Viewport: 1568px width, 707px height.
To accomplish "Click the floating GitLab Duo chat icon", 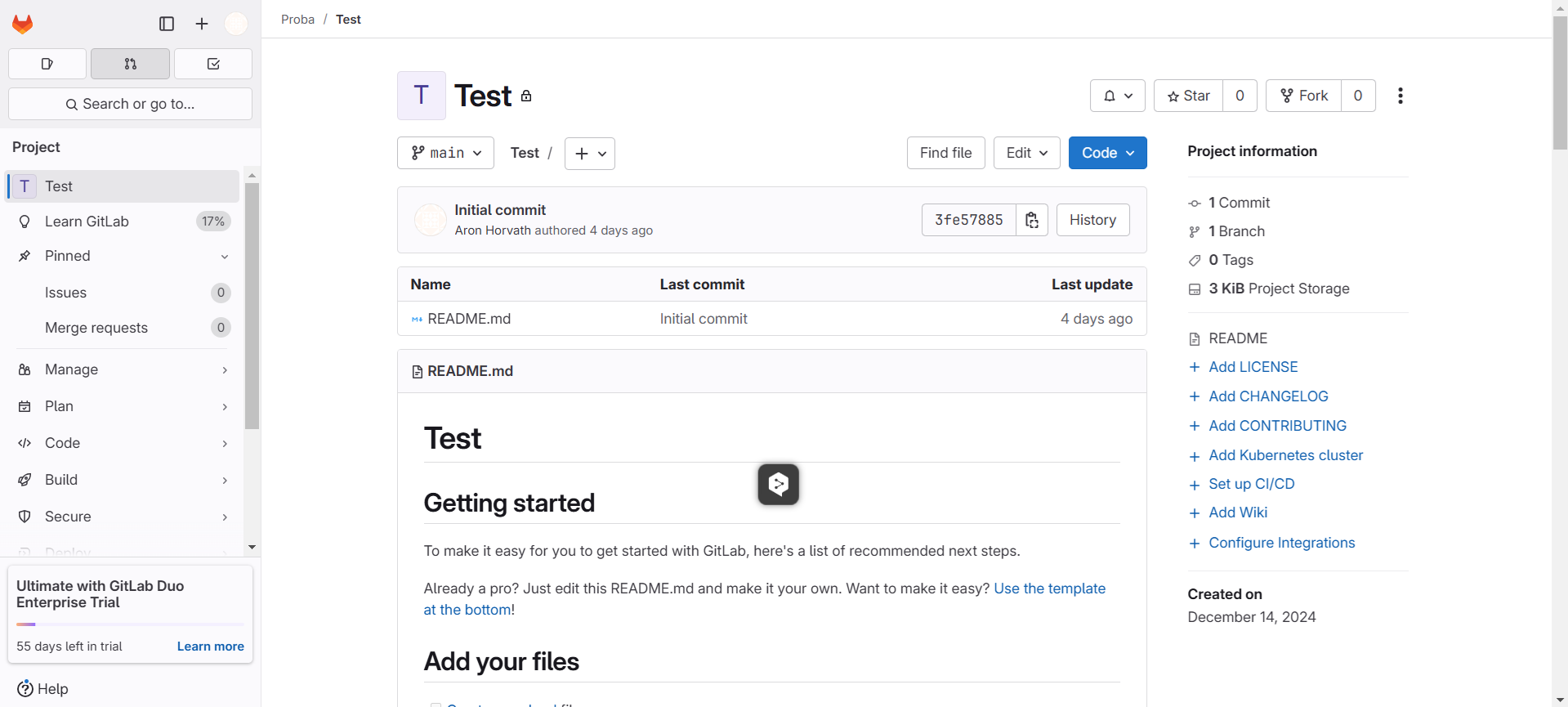I will click(x=778, y=485).
